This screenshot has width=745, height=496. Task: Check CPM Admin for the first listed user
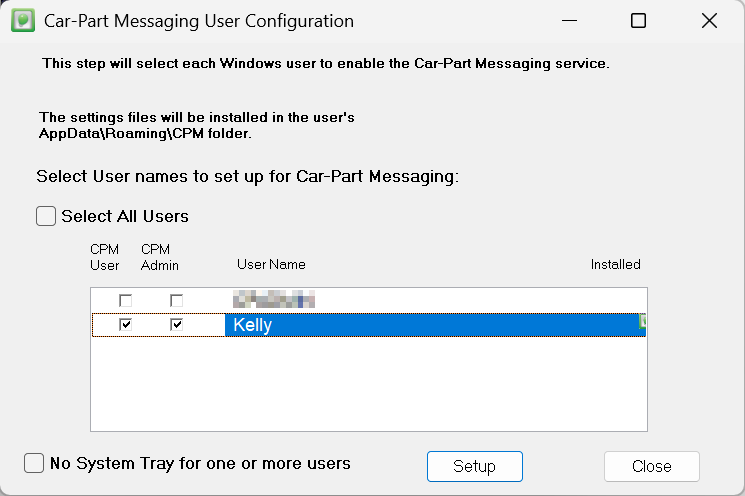pyautogui.click(x=176, y=300)
